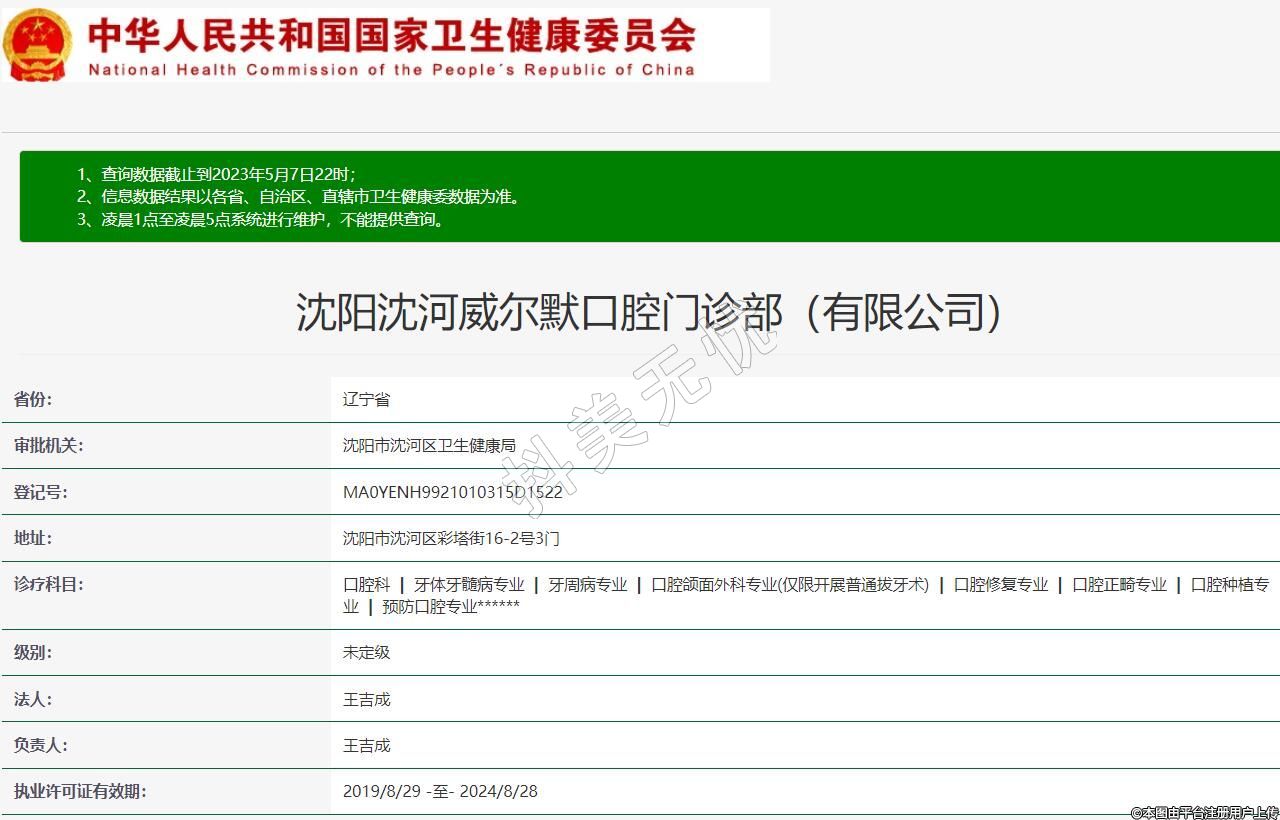
Task: Click the approving authority 沈阳市沈河区卫生健康局
Action: tap(429, 446)
